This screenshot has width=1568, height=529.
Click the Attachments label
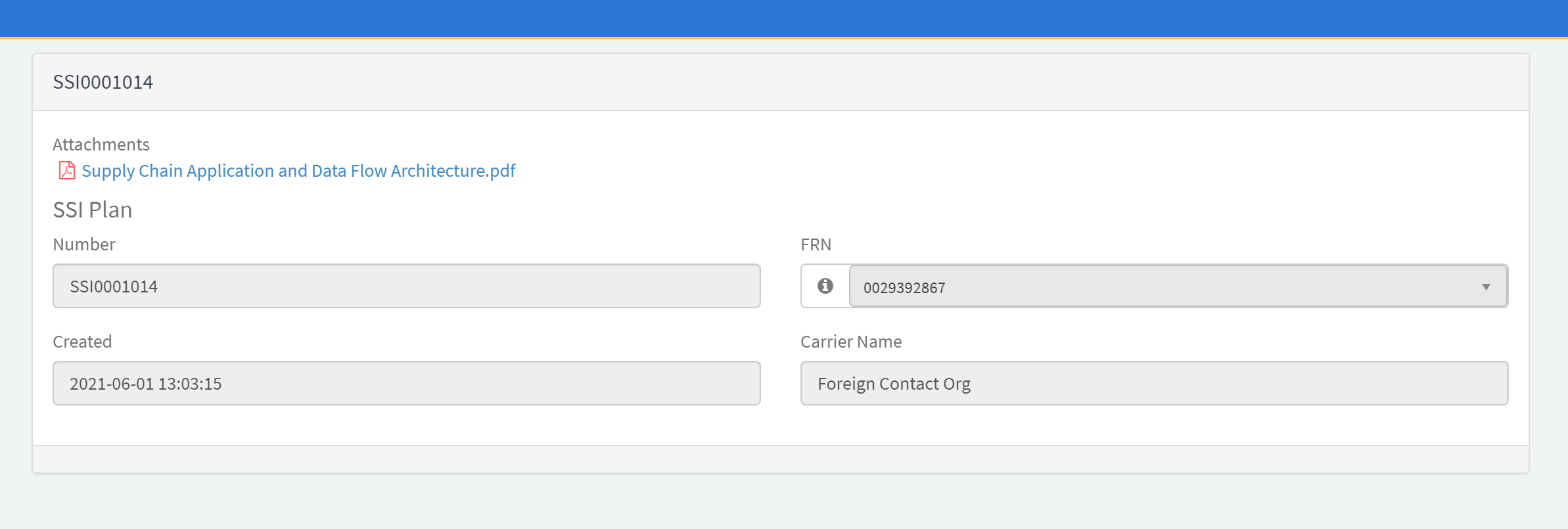[101, 145]
